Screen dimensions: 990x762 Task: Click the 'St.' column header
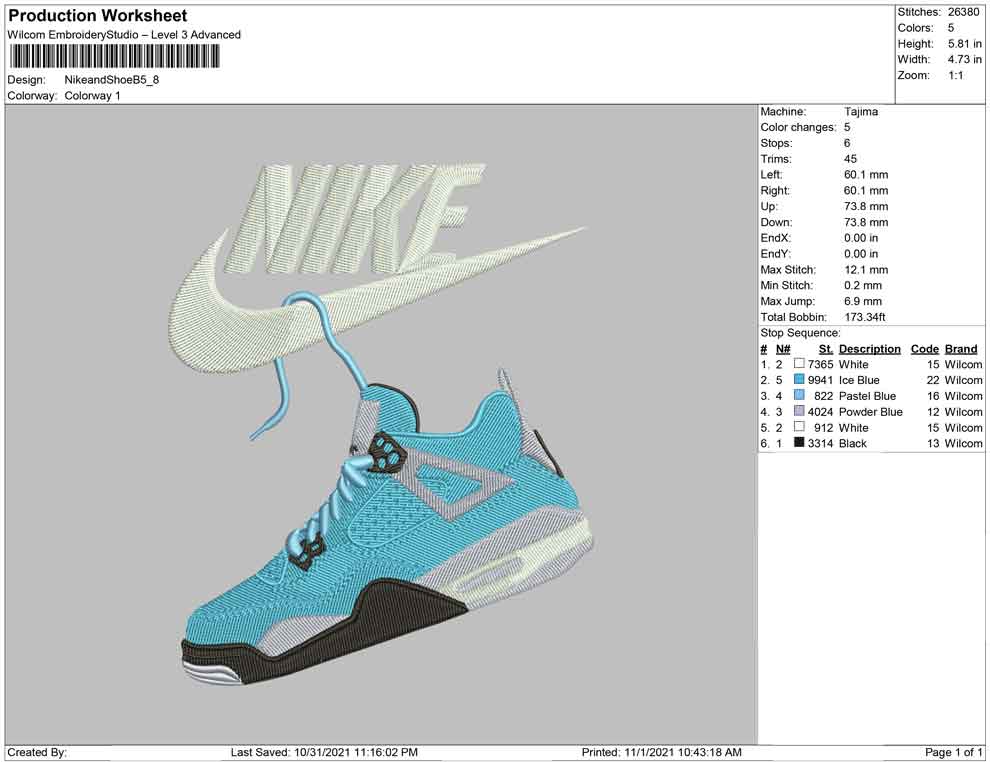[x=826, y=349]
